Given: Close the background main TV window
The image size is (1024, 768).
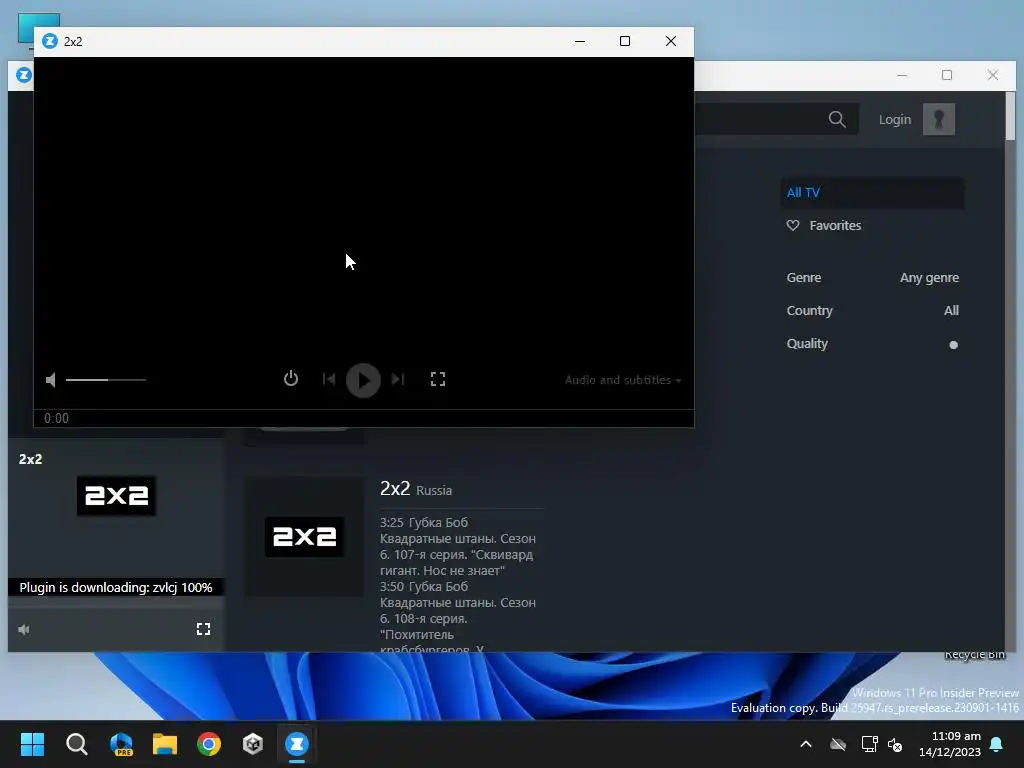Looking at the screenshot, I should (x=993, y=75).
